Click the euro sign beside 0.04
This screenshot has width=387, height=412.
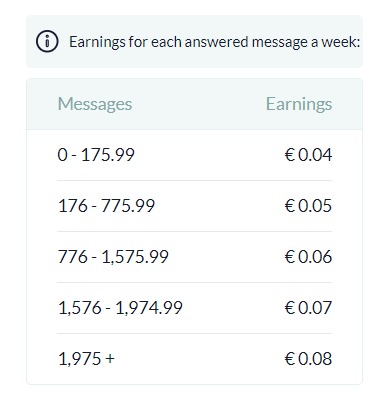pyautogui.click(x=290, y=155)
